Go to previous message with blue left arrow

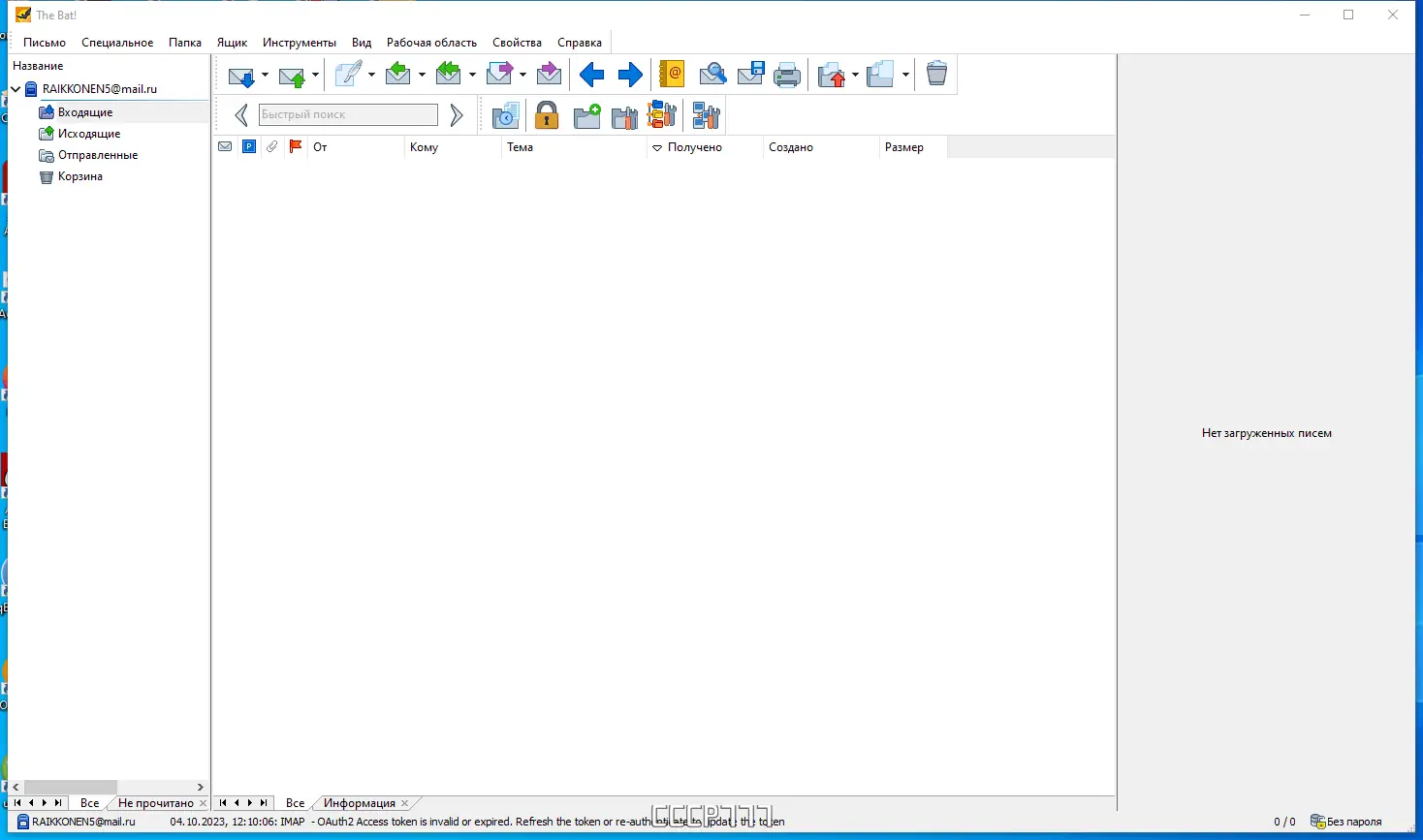591,75
